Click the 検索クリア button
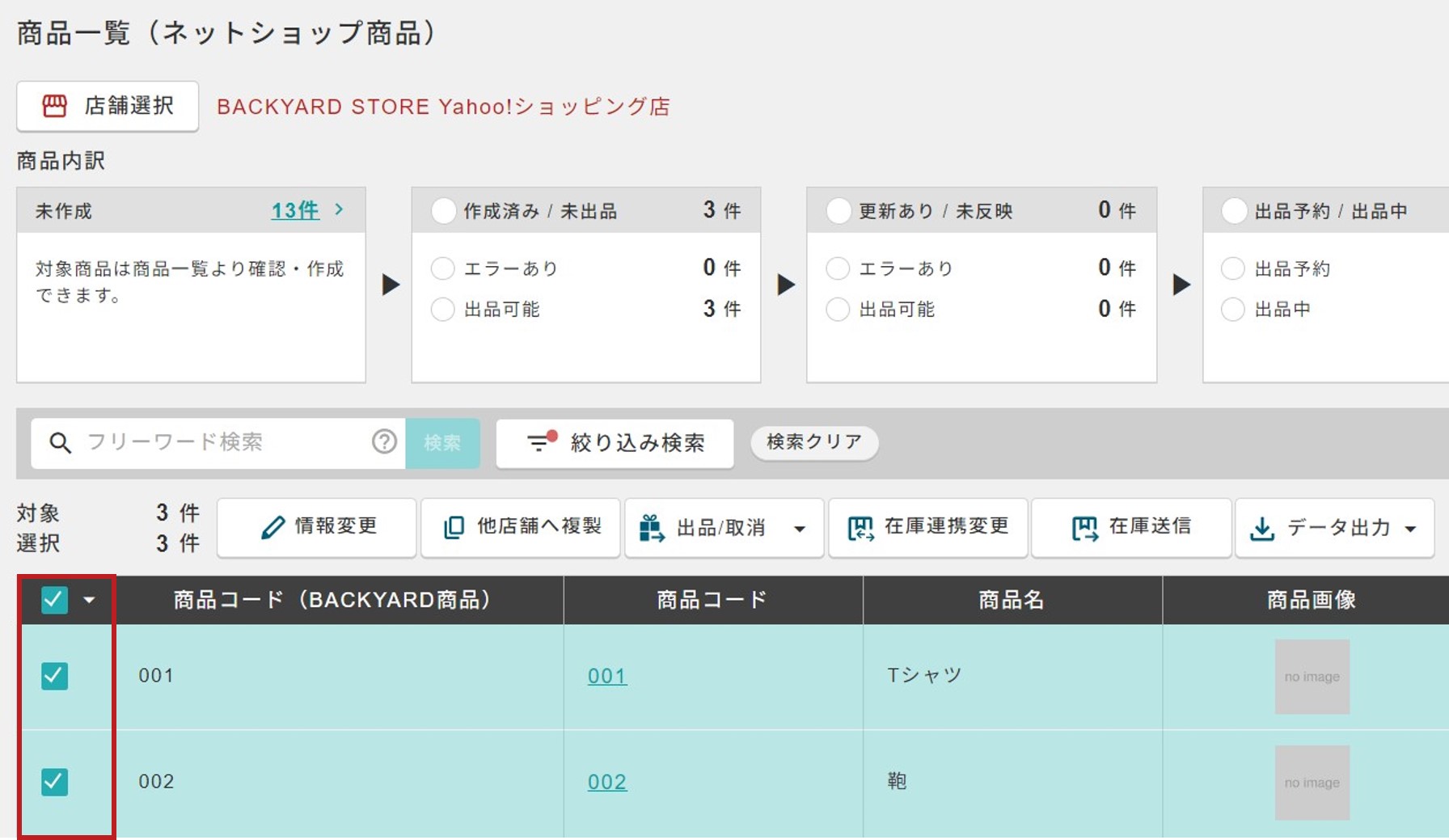The height and width of the screenshot is (840, 1449). point(814,442)
